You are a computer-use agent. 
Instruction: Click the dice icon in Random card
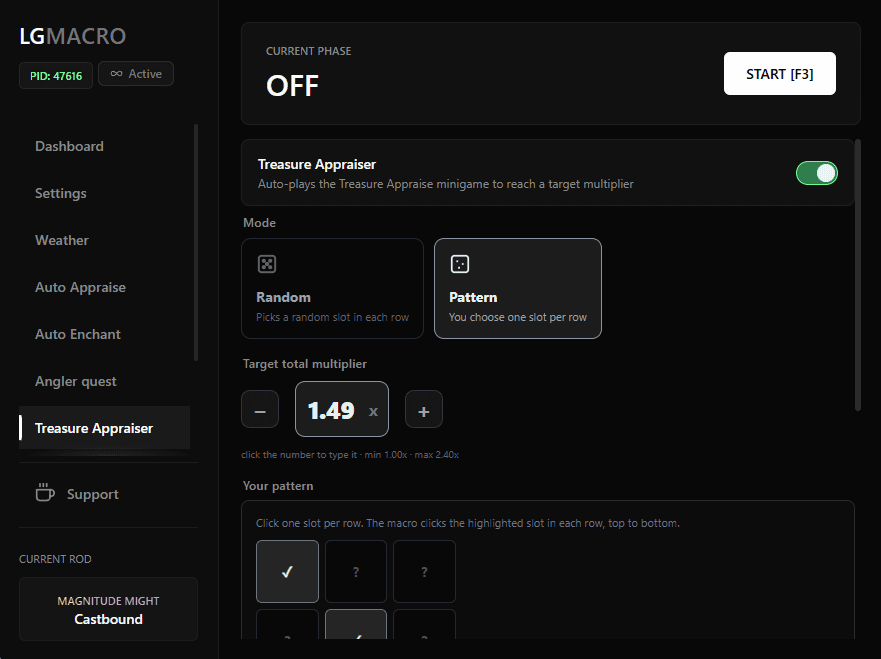[x=267, y=263]
